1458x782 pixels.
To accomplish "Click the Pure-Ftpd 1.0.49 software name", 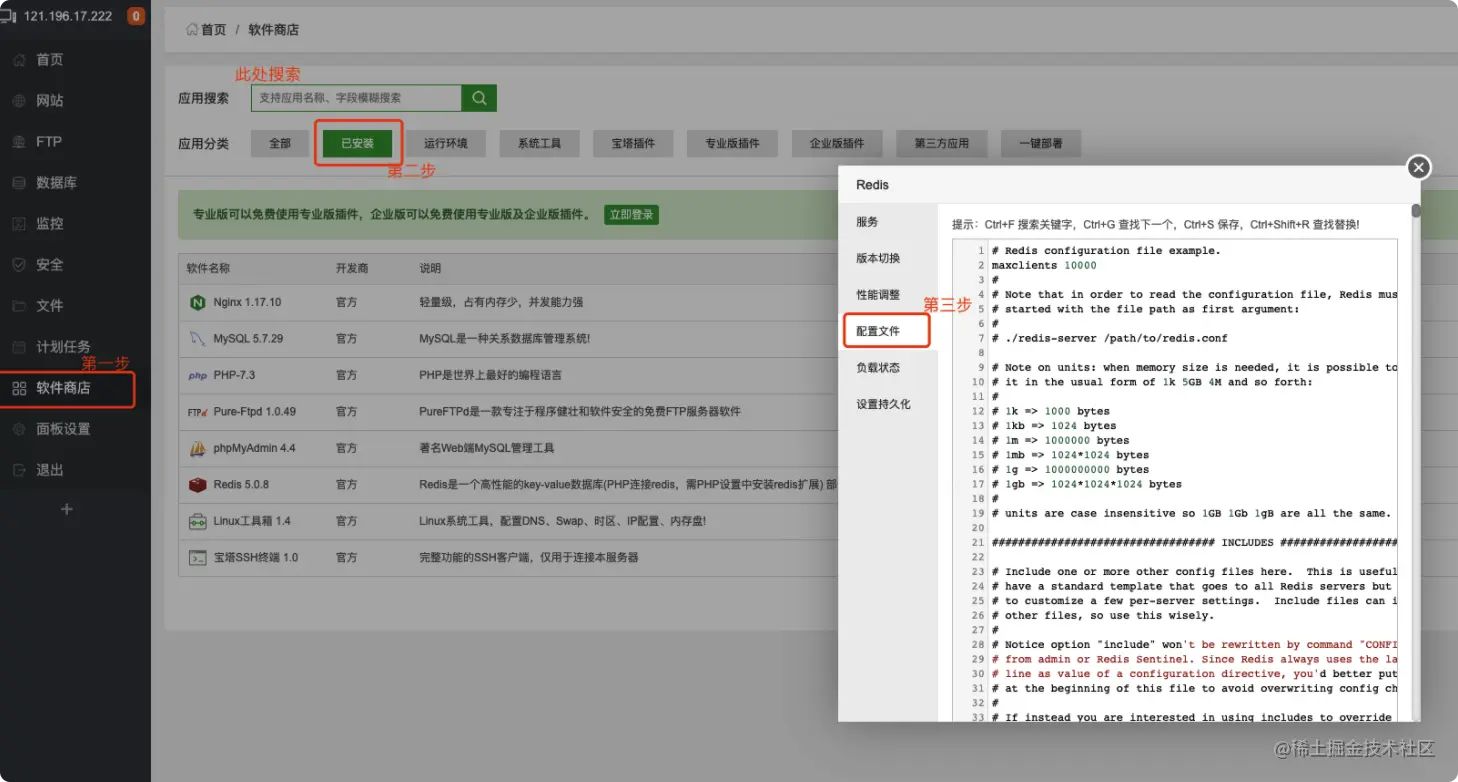I will [x=255, y=412].
